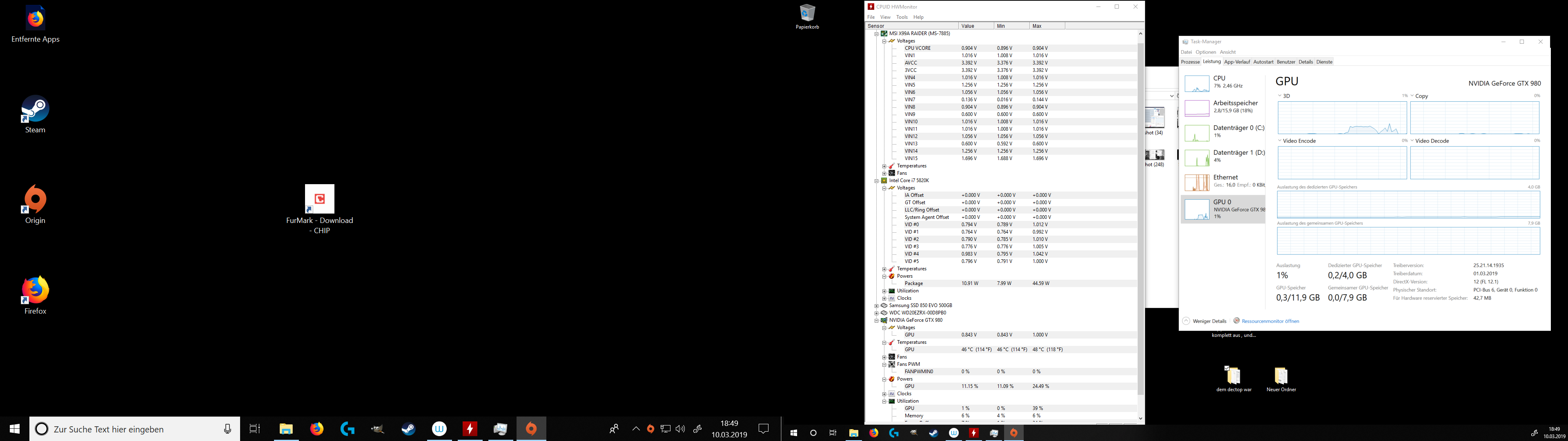Viewport: 1568px width, 441px height.
Task: Open the Tools menu in HWMonitor
Action: click(902, 17)
